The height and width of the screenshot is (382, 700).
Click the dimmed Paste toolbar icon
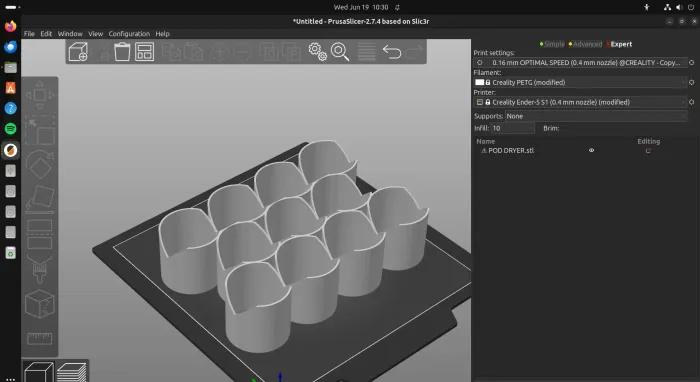194,52
